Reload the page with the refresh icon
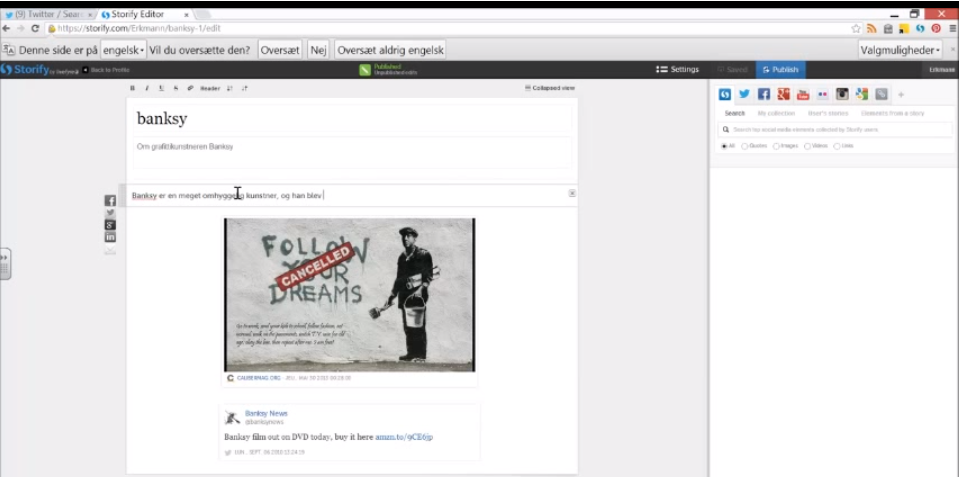This screenshot has width=959, height=477. (35, 28)
